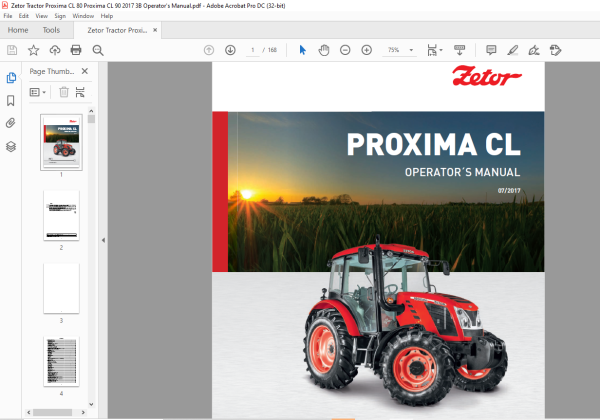The width and height of the screenshot is (600, 420).
Task: Click the thumbnails horizontal scrollbar thumb
Action: [x=52, y=412]
